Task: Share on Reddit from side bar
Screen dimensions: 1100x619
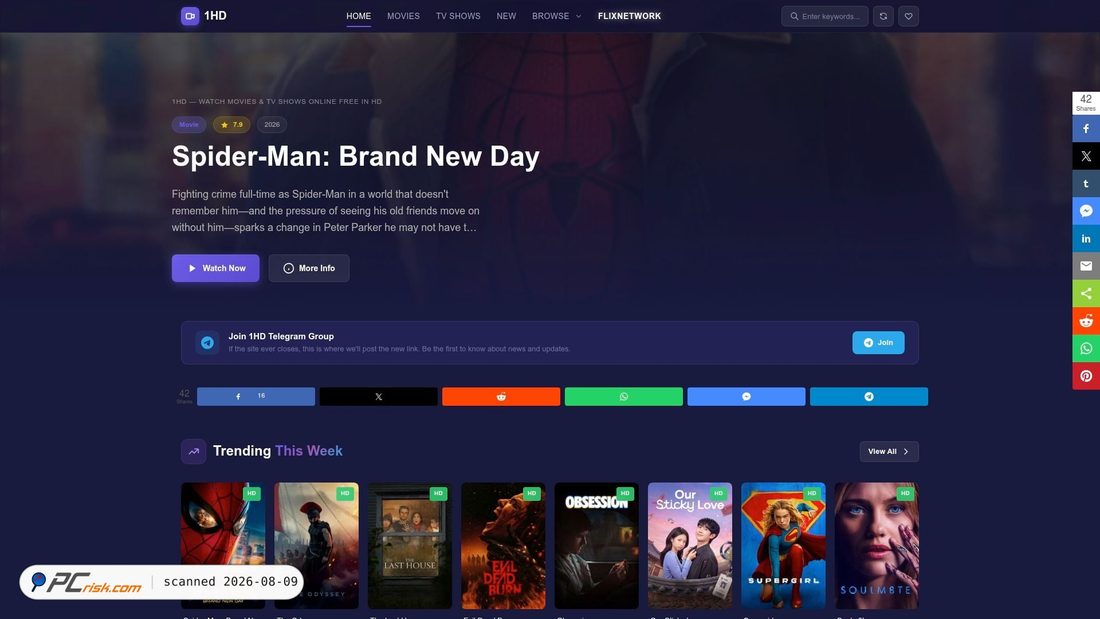Action: click(x=1086, y=321)
